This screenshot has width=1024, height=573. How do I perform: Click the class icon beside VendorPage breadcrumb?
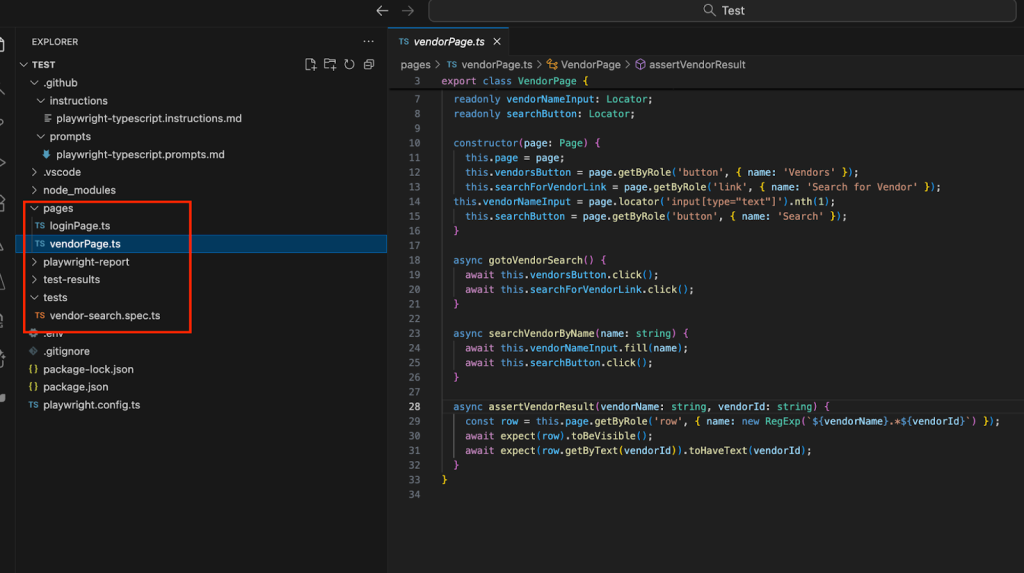pos(552,65)
